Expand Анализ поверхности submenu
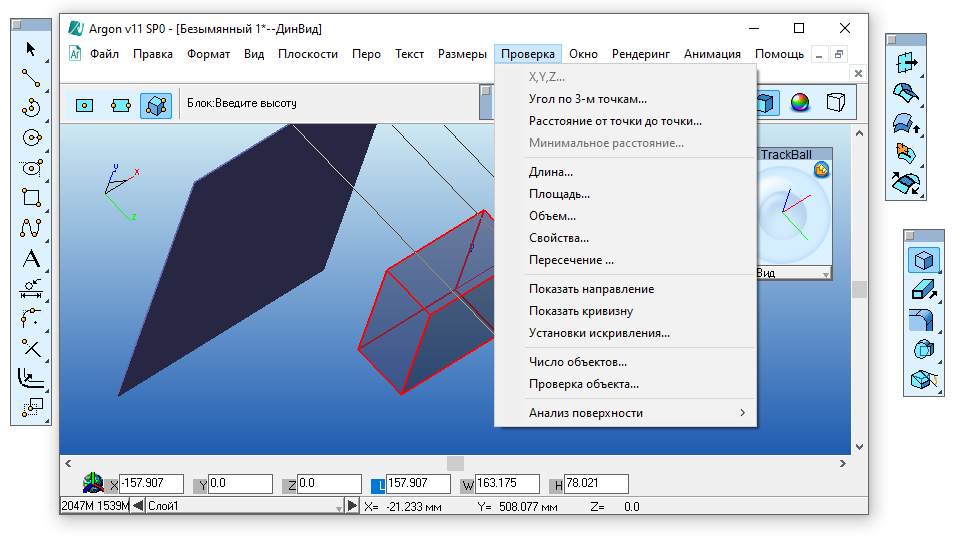This screenshot has width=971, height=536. click(x=625, y=413)
